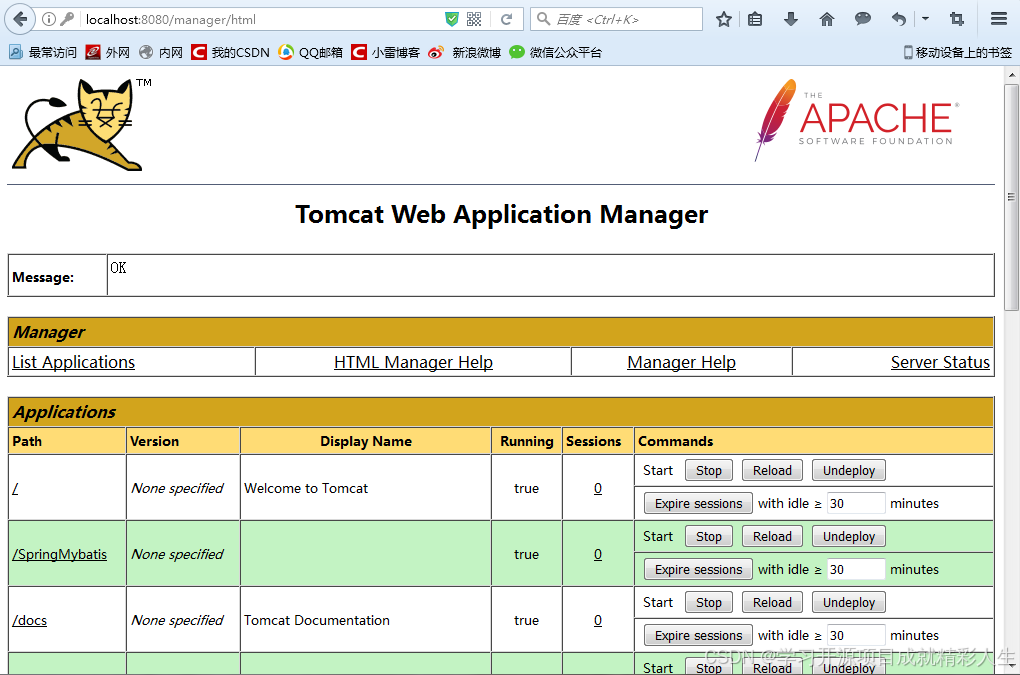The height and width of the screenshot is (675, 1020).
Task: Open the 我的CSDN bookmark
Action: [x=230, y=53]
